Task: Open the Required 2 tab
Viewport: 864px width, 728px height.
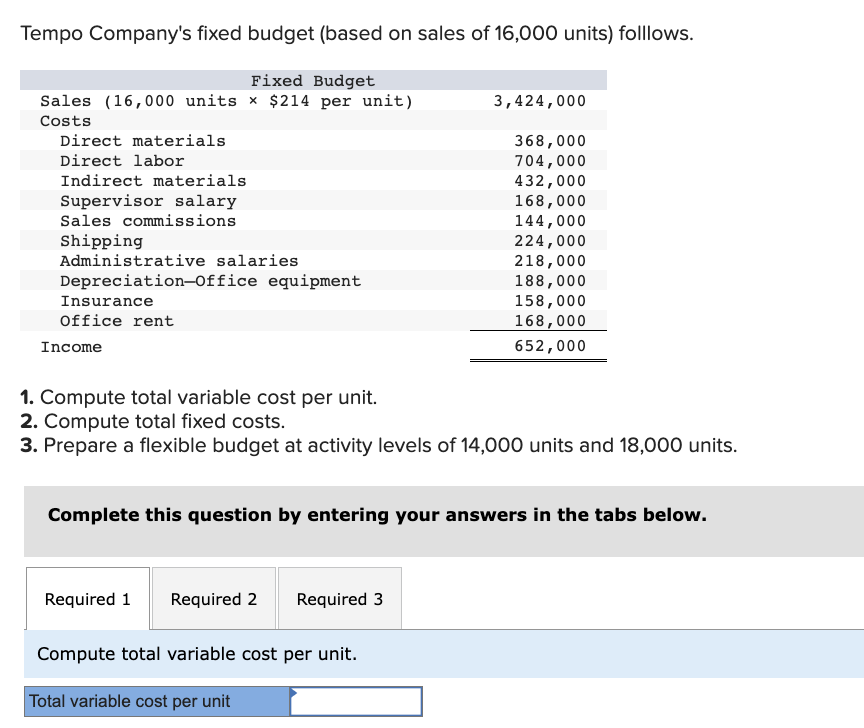Action: point(213,598)
